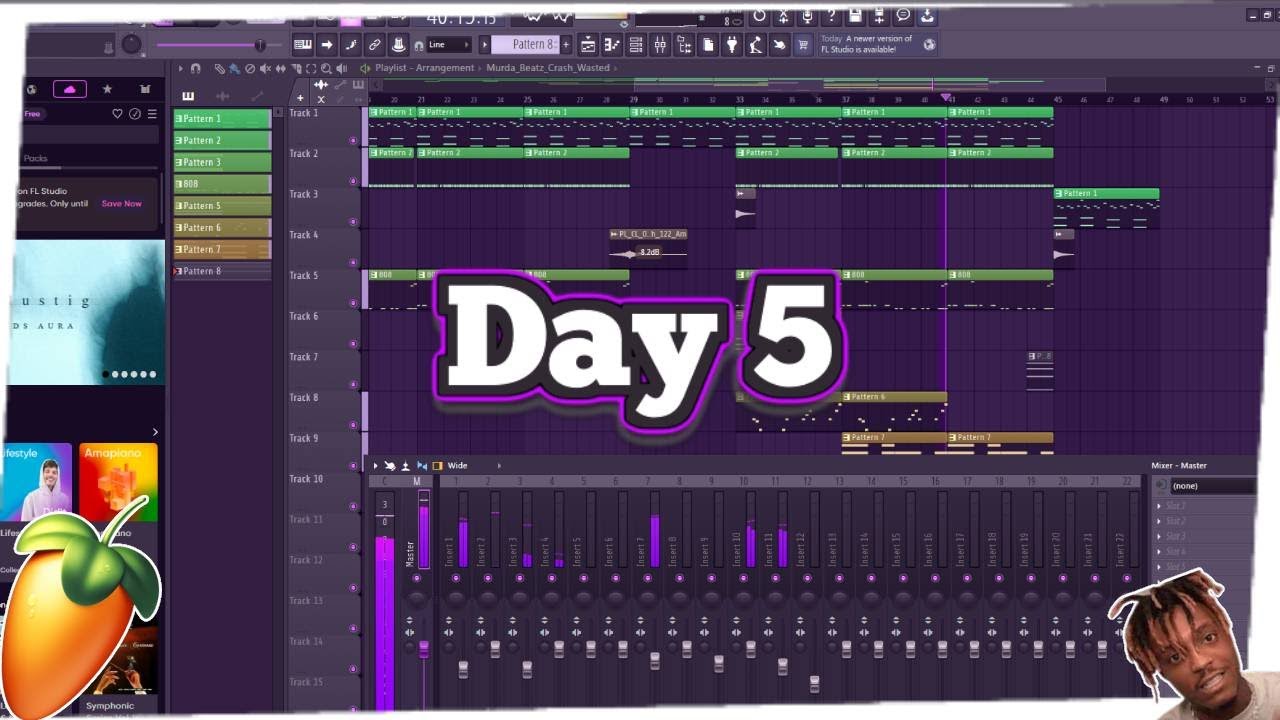The height and width of the screenshot is (720, 1280).
Task: Open the Plugin picker plug icon
Action: coord(732,45)
